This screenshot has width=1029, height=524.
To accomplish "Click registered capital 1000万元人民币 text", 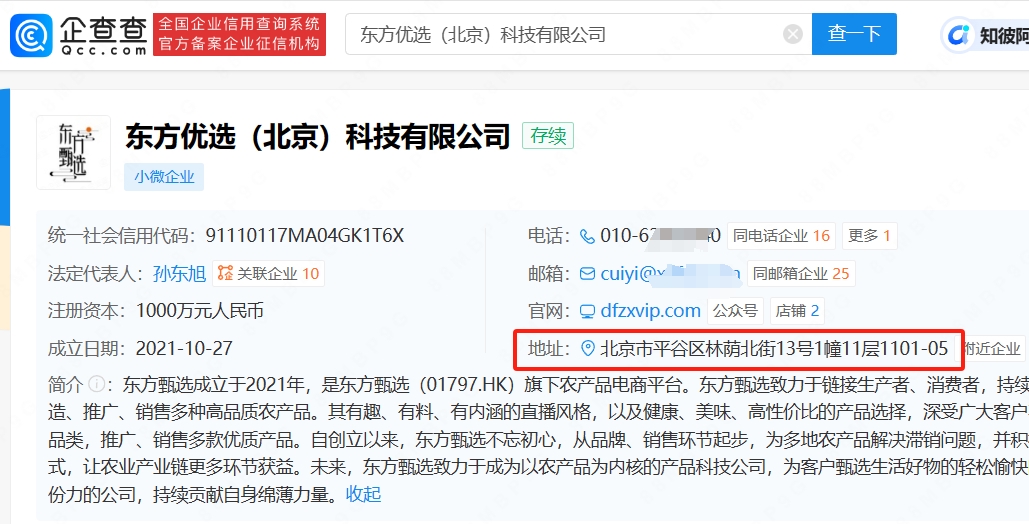I will (x=200, y=311).
